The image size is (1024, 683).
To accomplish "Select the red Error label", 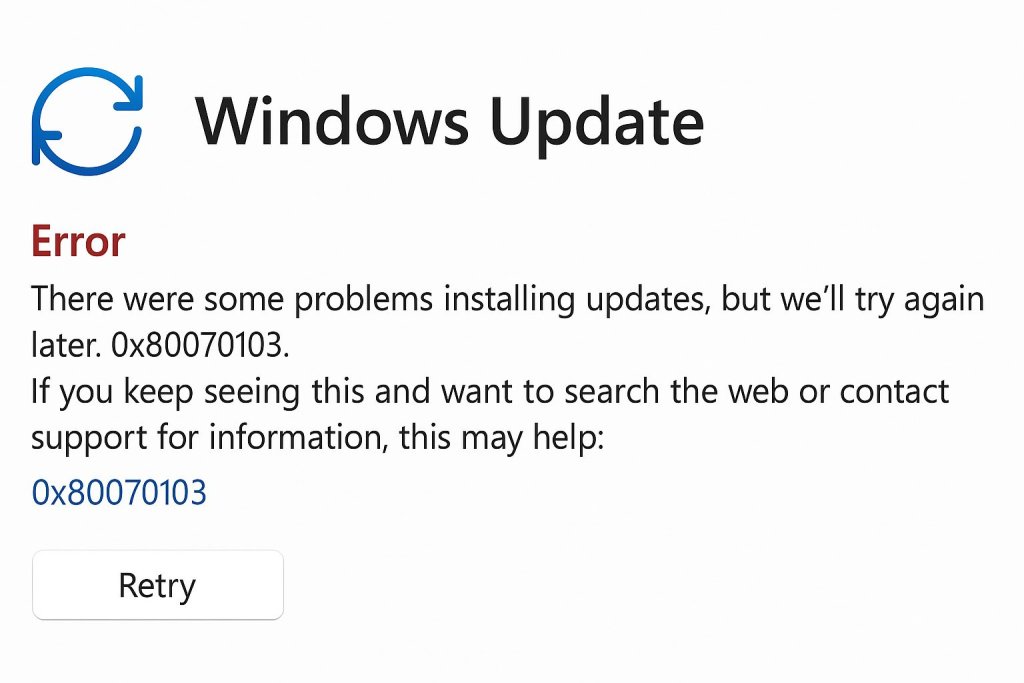I will point(77,240).
